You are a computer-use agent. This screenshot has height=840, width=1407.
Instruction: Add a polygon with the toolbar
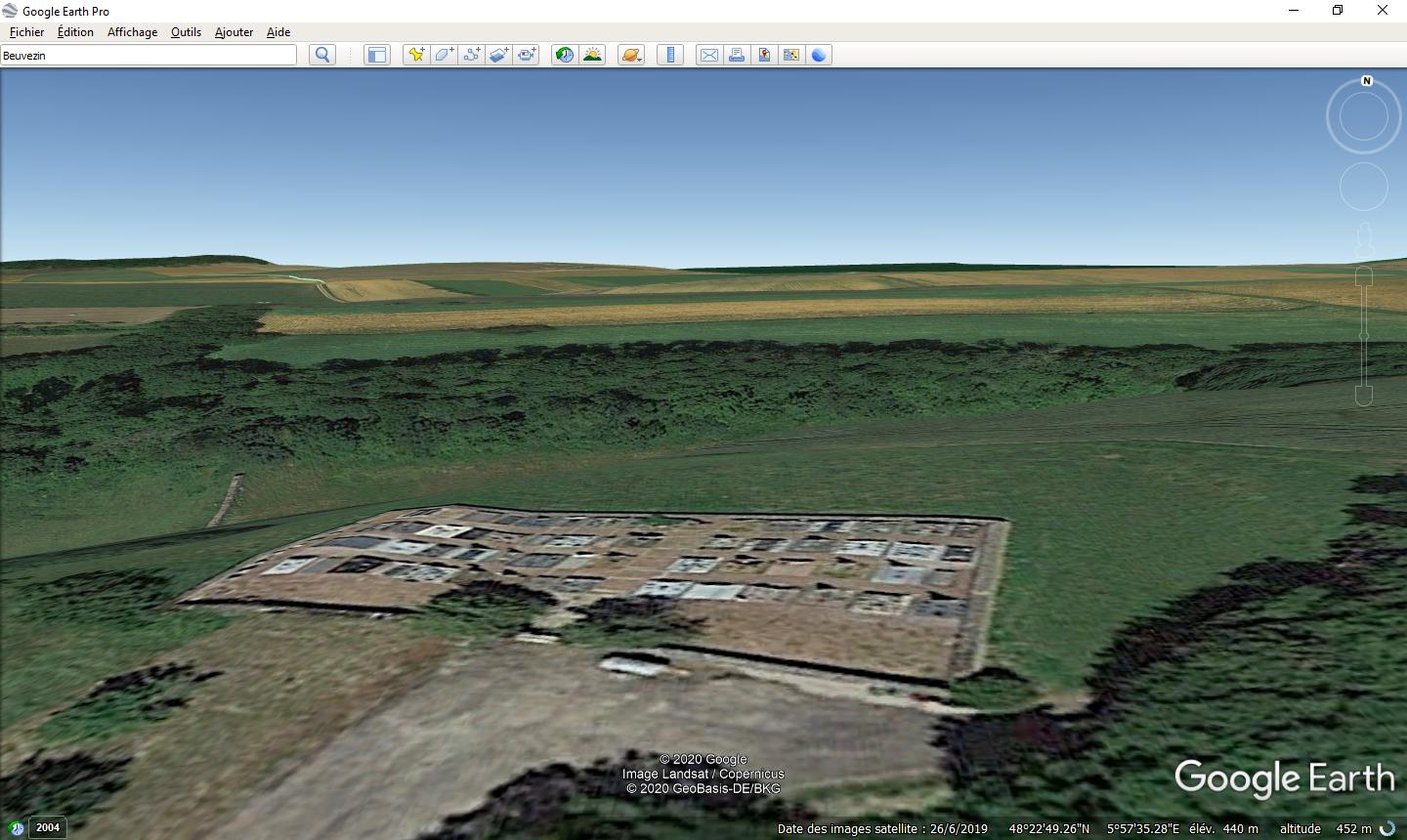pos(444,55)
